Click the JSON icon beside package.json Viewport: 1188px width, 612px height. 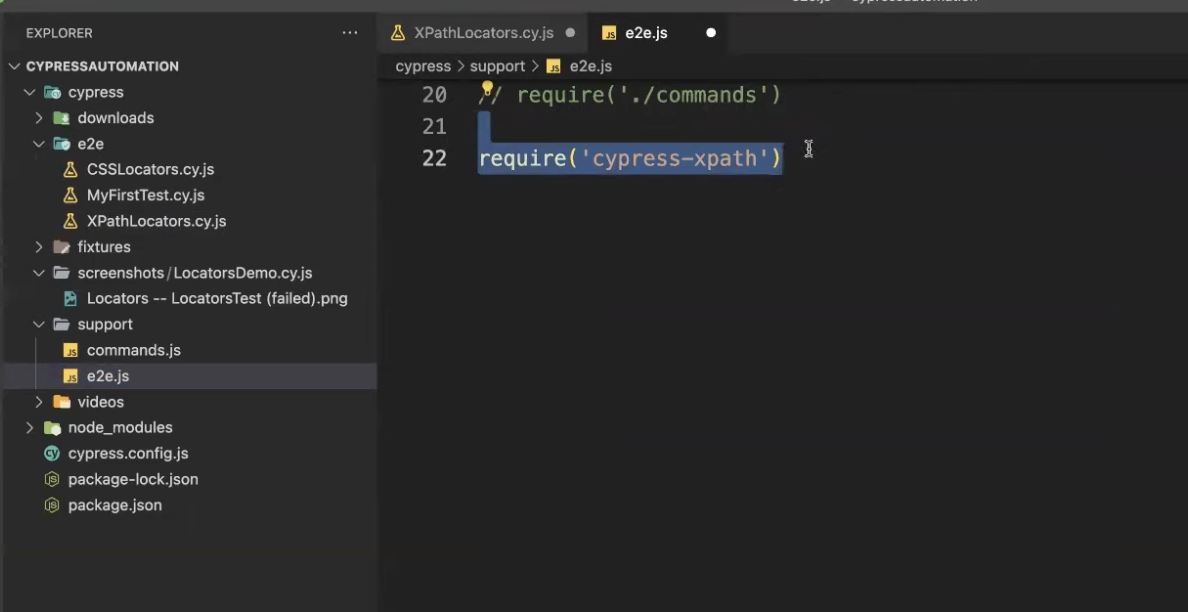52,505
